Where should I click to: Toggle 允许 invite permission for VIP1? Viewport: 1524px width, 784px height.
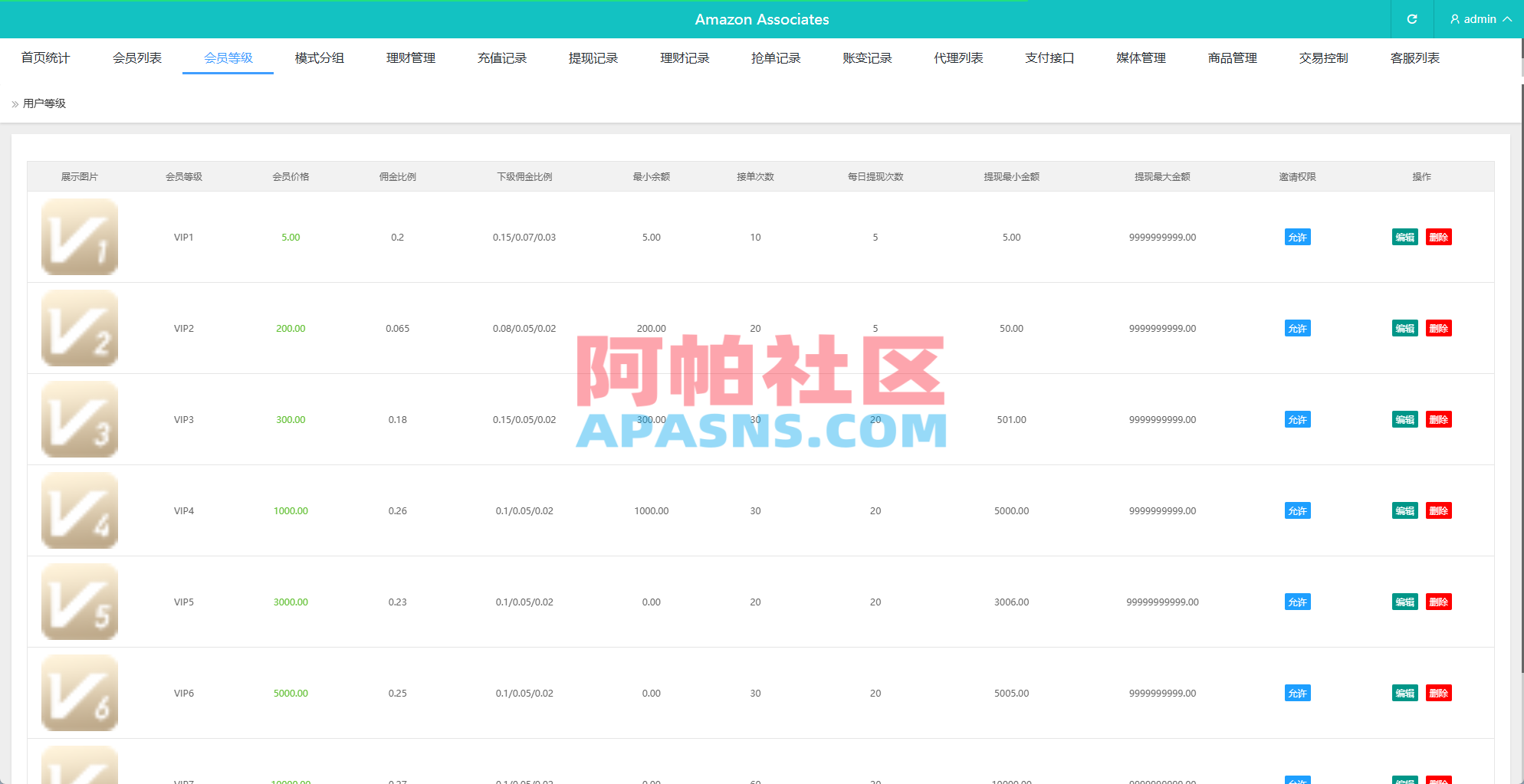click(x=1298, y=238)
